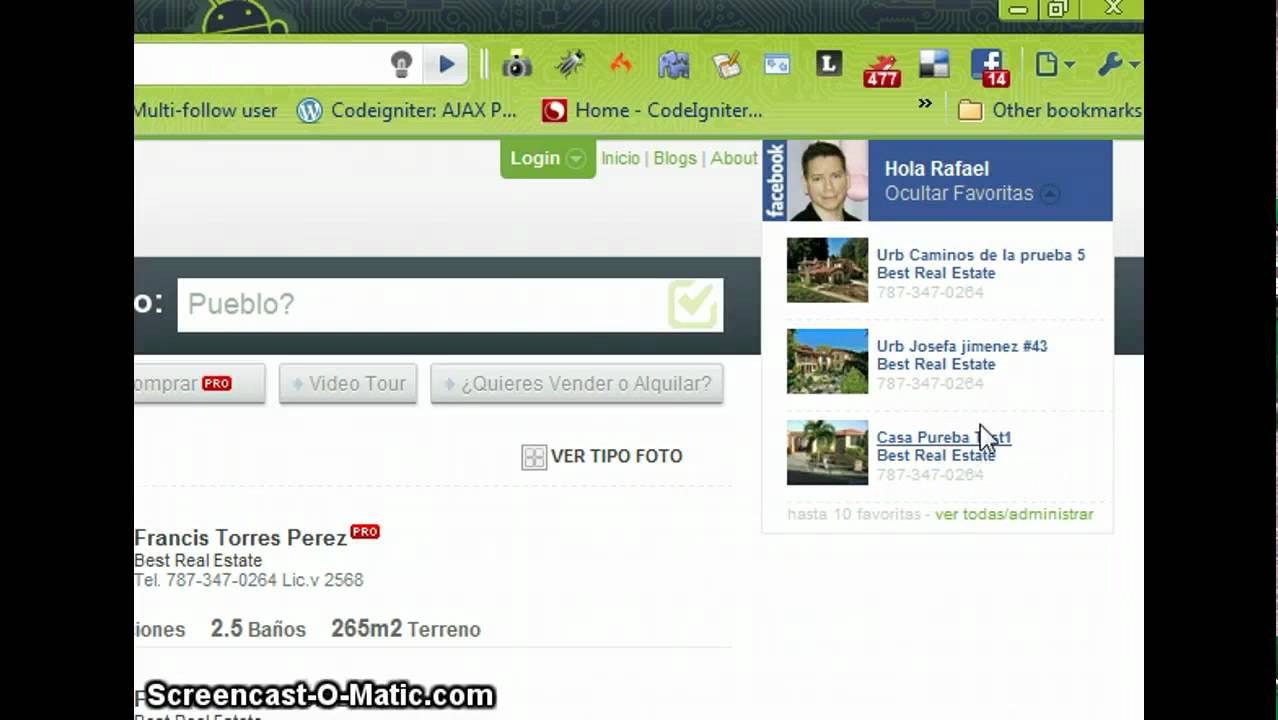The width and height of the screenshot is (1278, 720).
Task: Click the Video Tour button
Action: (348, 384)
